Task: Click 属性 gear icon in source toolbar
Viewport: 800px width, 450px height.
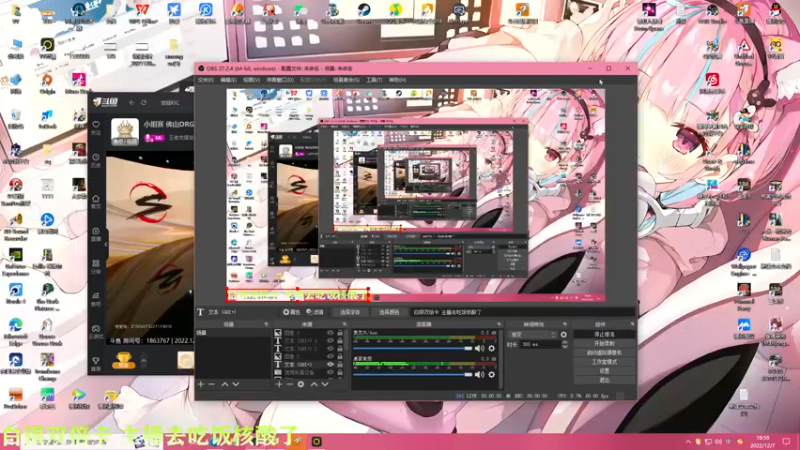Action: tap(286, 312)
